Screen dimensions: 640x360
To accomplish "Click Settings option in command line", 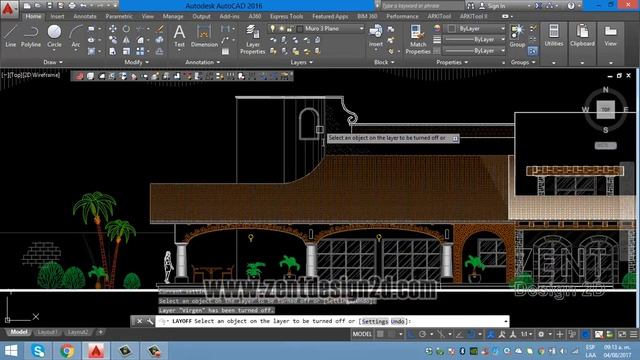I will tap(375, 322).
